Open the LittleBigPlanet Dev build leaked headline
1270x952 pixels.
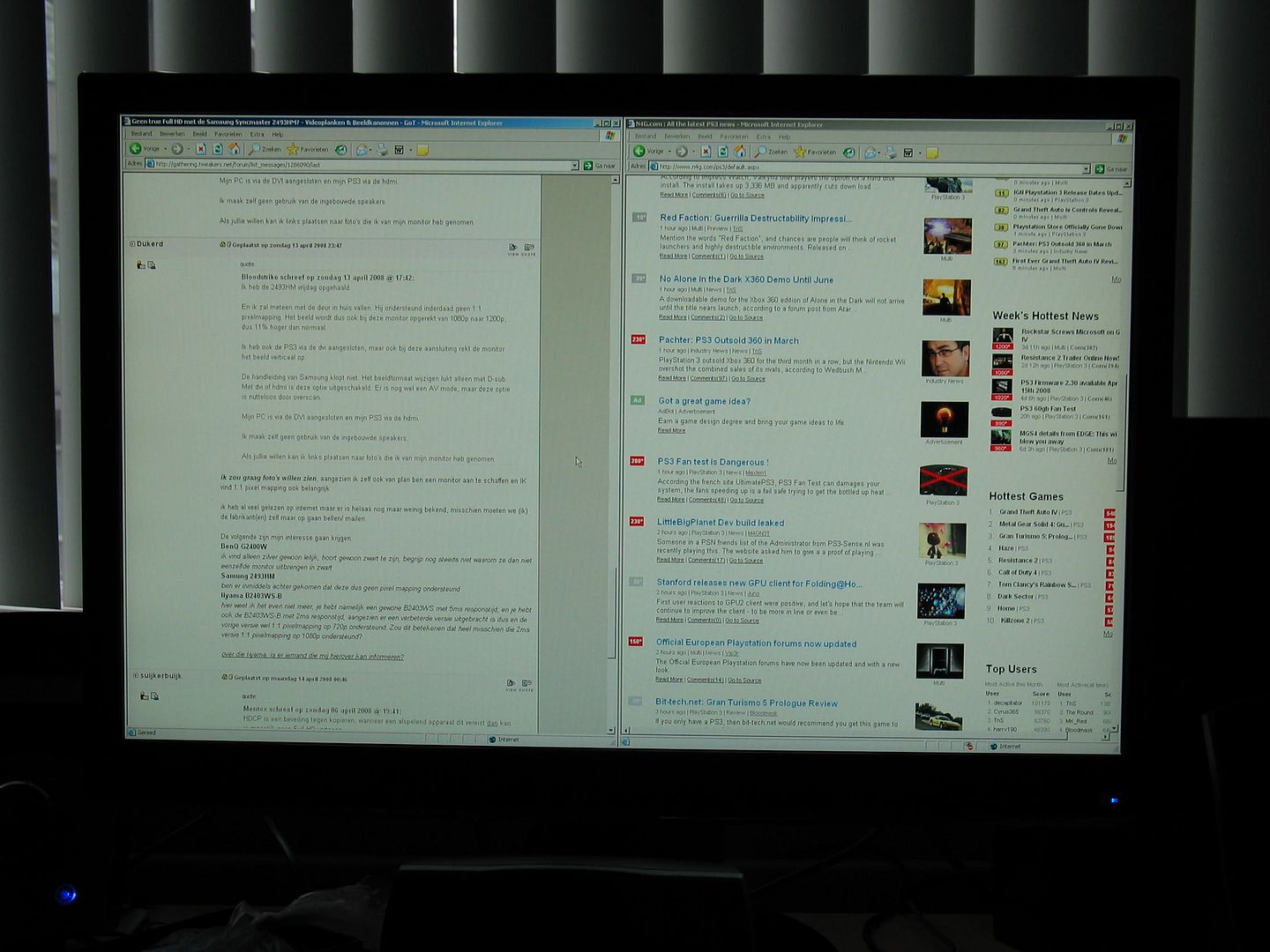(x=721, y=523)
